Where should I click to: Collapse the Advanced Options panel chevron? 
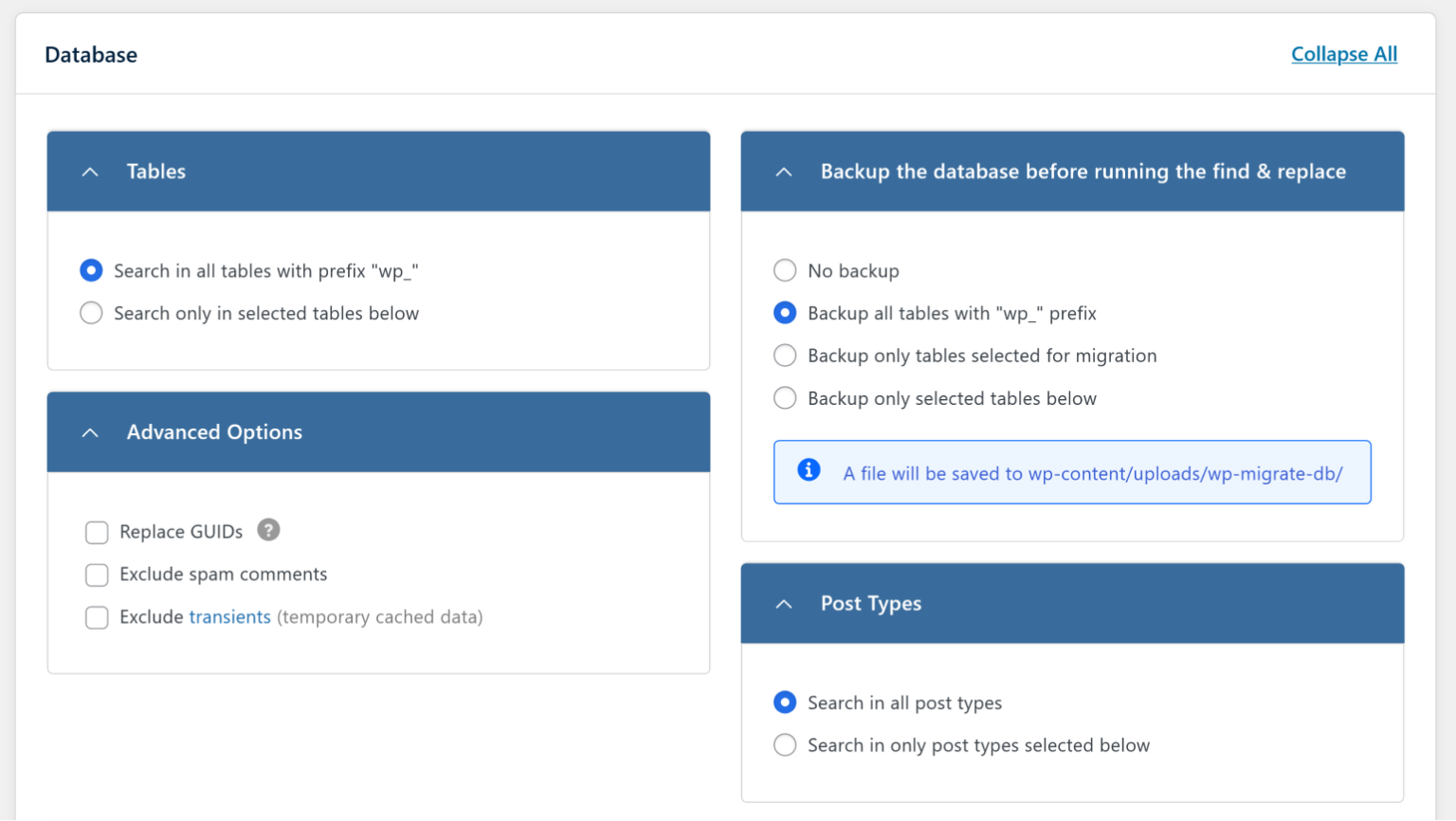(x=90, y=432)
